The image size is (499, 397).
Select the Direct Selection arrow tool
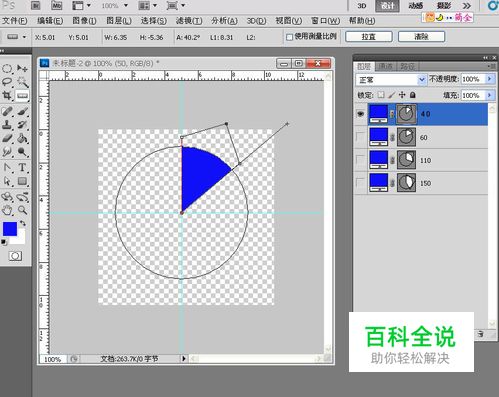click(7, 181)
